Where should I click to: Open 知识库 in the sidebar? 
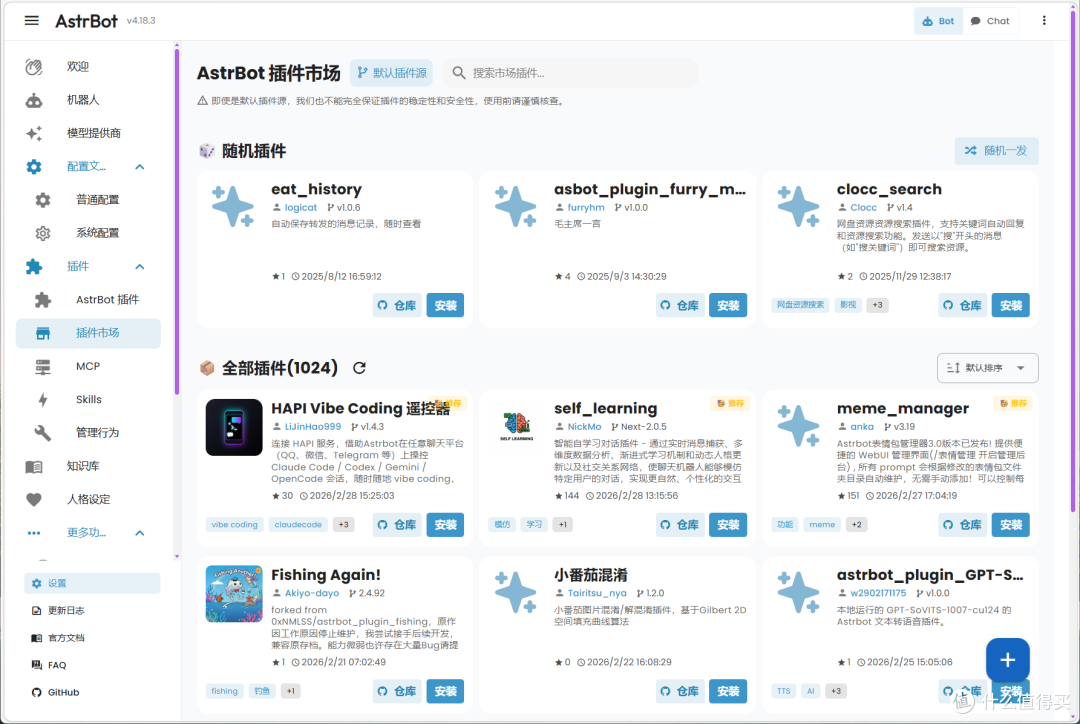(88, 466)
